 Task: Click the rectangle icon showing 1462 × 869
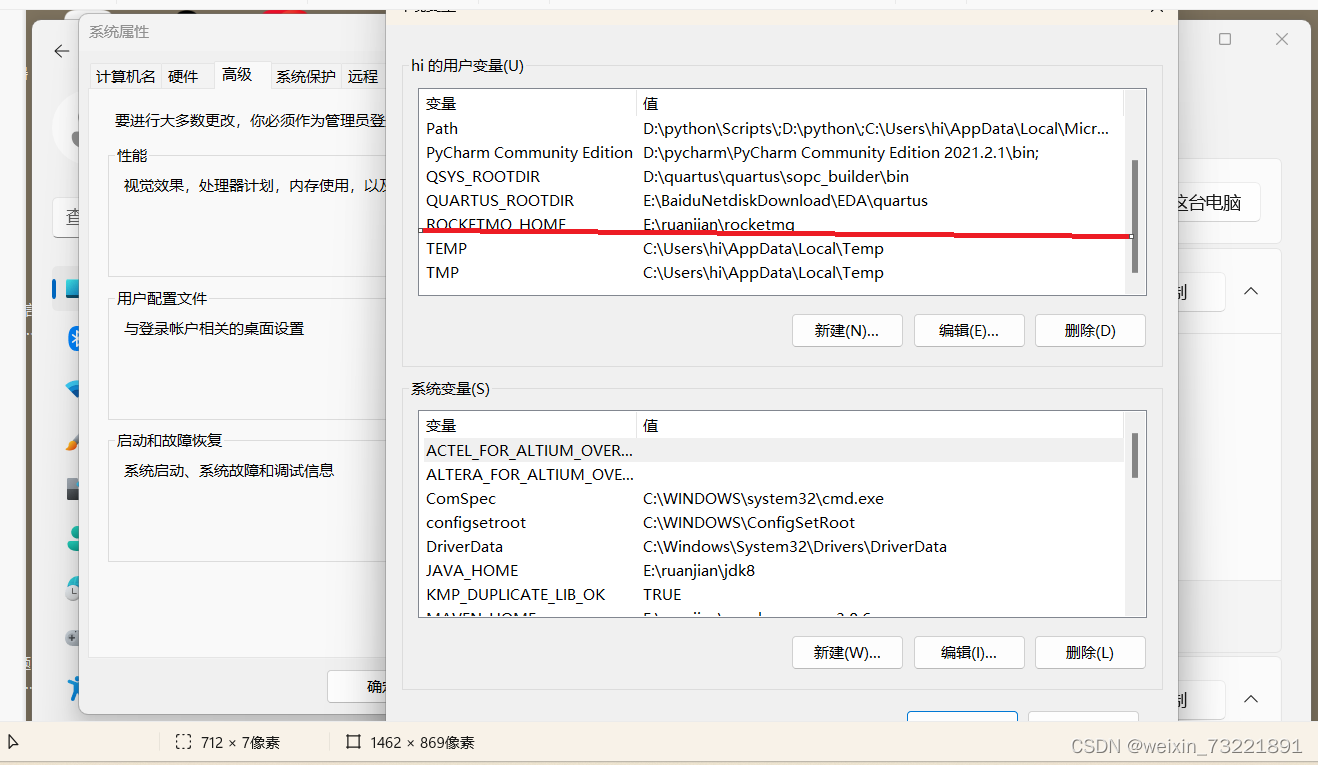(352, 741)
